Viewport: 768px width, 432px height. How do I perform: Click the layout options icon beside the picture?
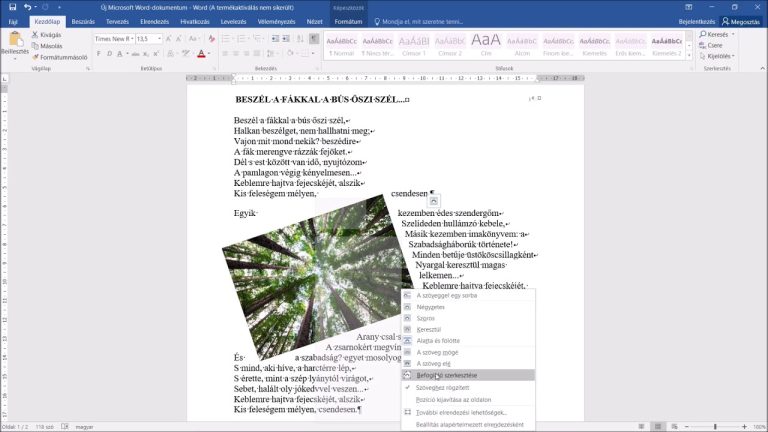coord(433,201)
